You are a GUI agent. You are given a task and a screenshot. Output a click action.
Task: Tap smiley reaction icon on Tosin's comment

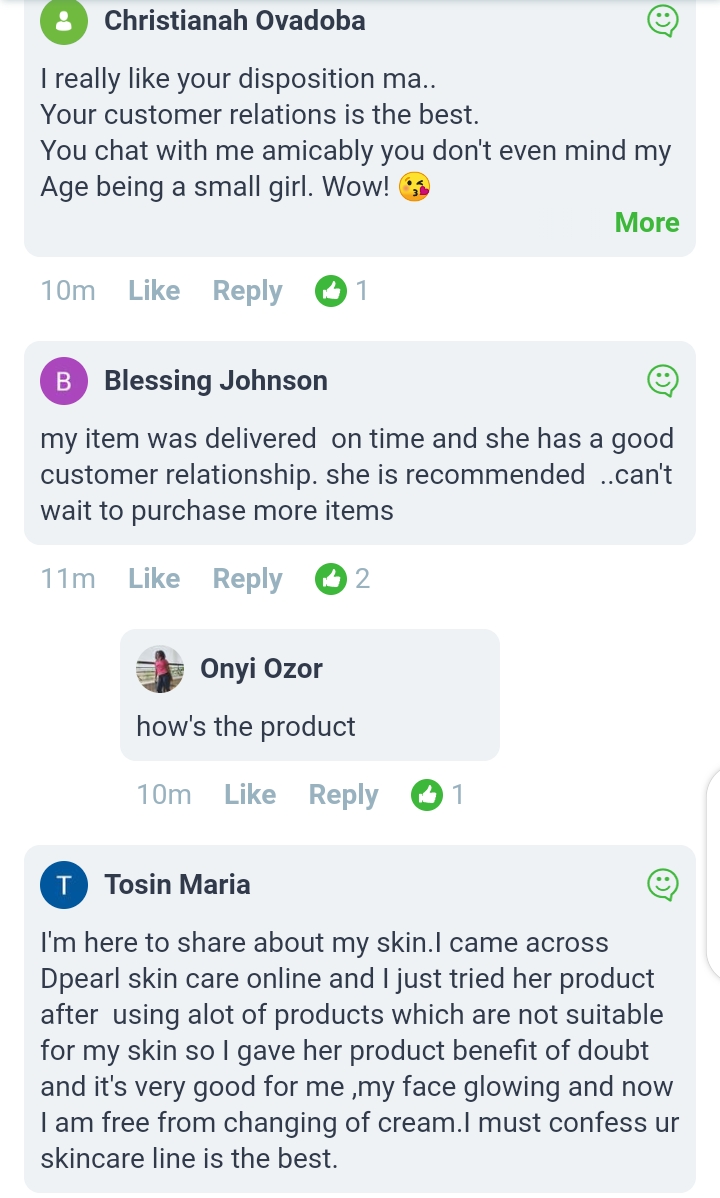(663, 885)
